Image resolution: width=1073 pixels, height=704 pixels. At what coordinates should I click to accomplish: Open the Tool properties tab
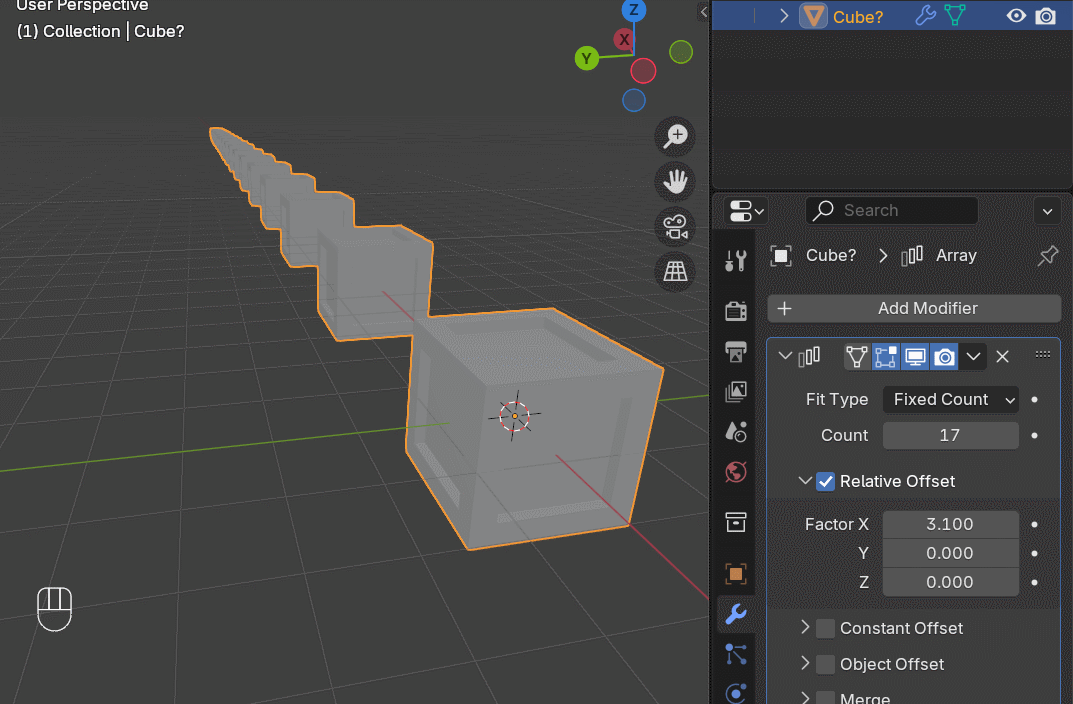coord(736,262)
